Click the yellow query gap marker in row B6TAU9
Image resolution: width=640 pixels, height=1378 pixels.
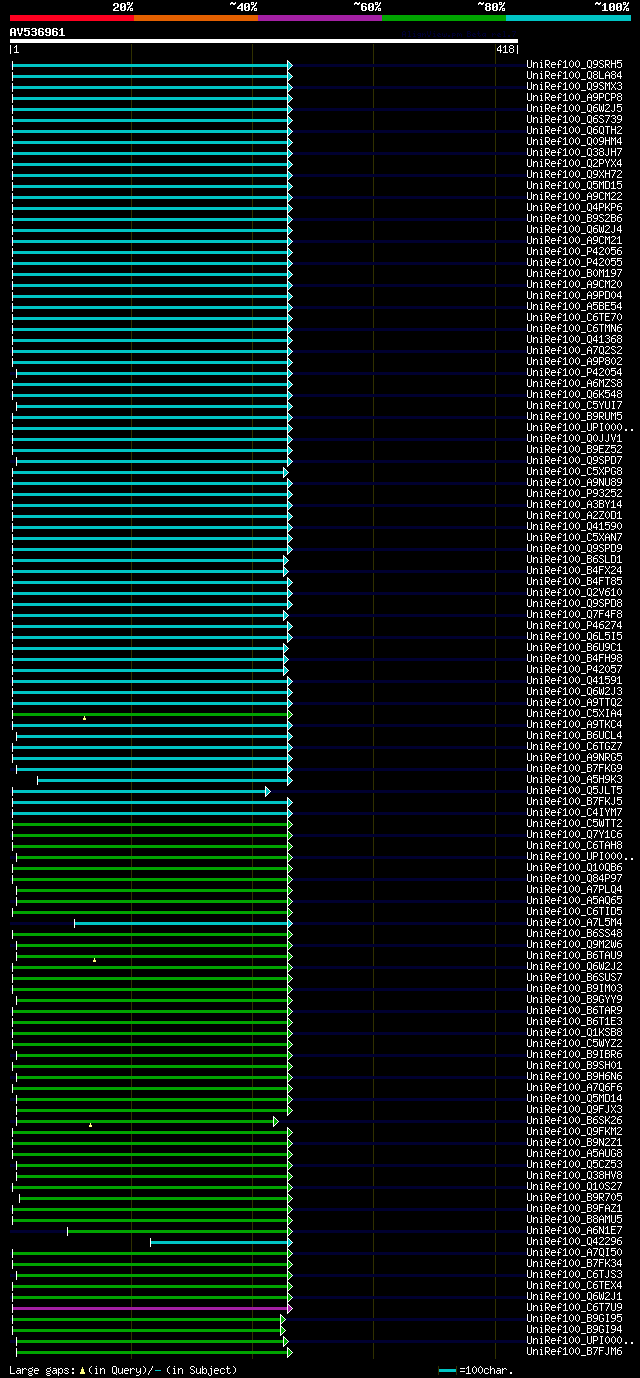(x=94, y=959)
